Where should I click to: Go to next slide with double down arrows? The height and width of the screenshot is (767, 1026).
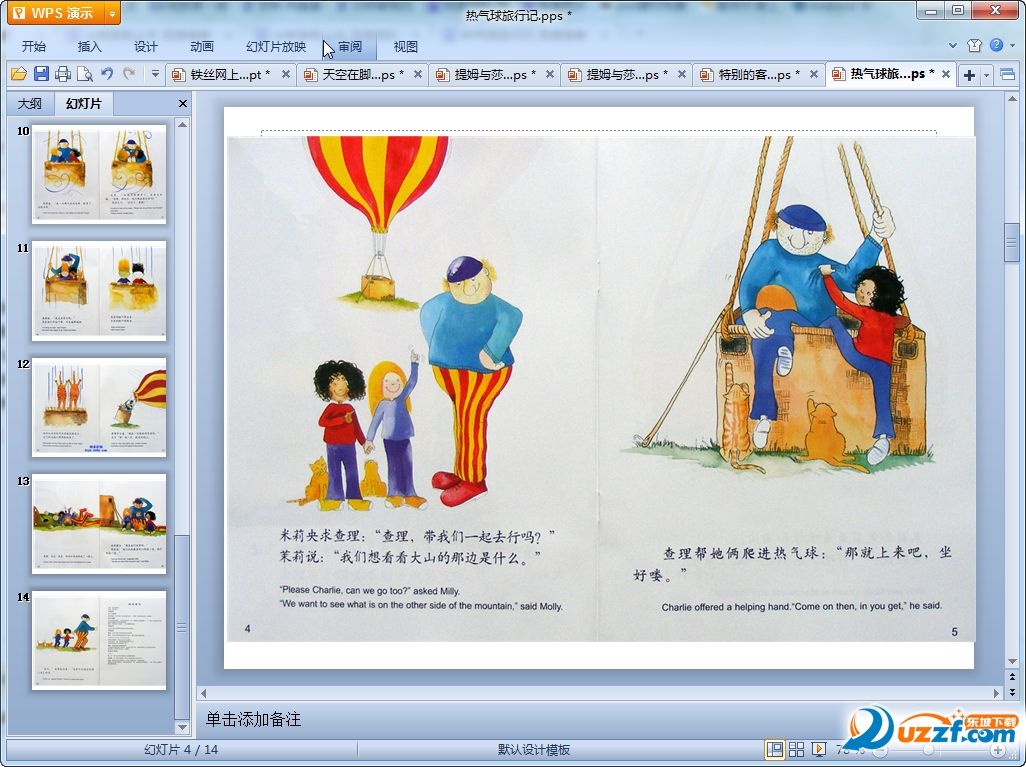click(x=1012, y=692)
